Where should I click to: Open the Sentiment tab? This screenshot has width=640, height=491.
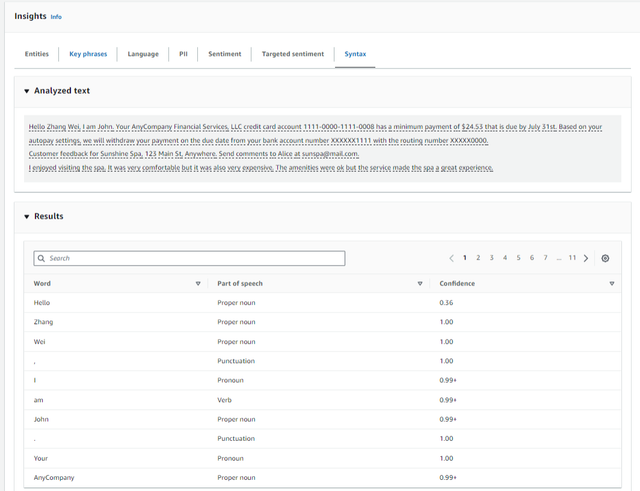point(224,54)
